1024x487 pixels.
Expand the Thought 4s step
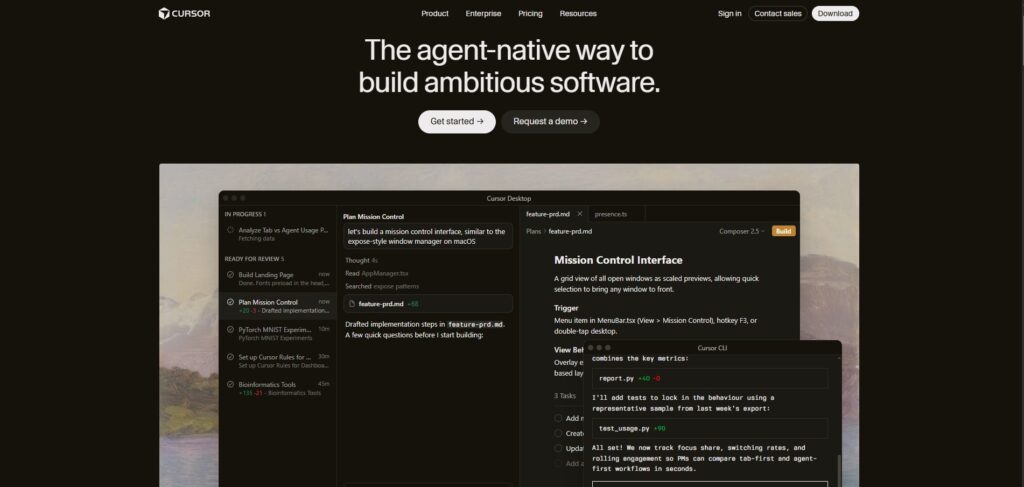click(362, 260)
